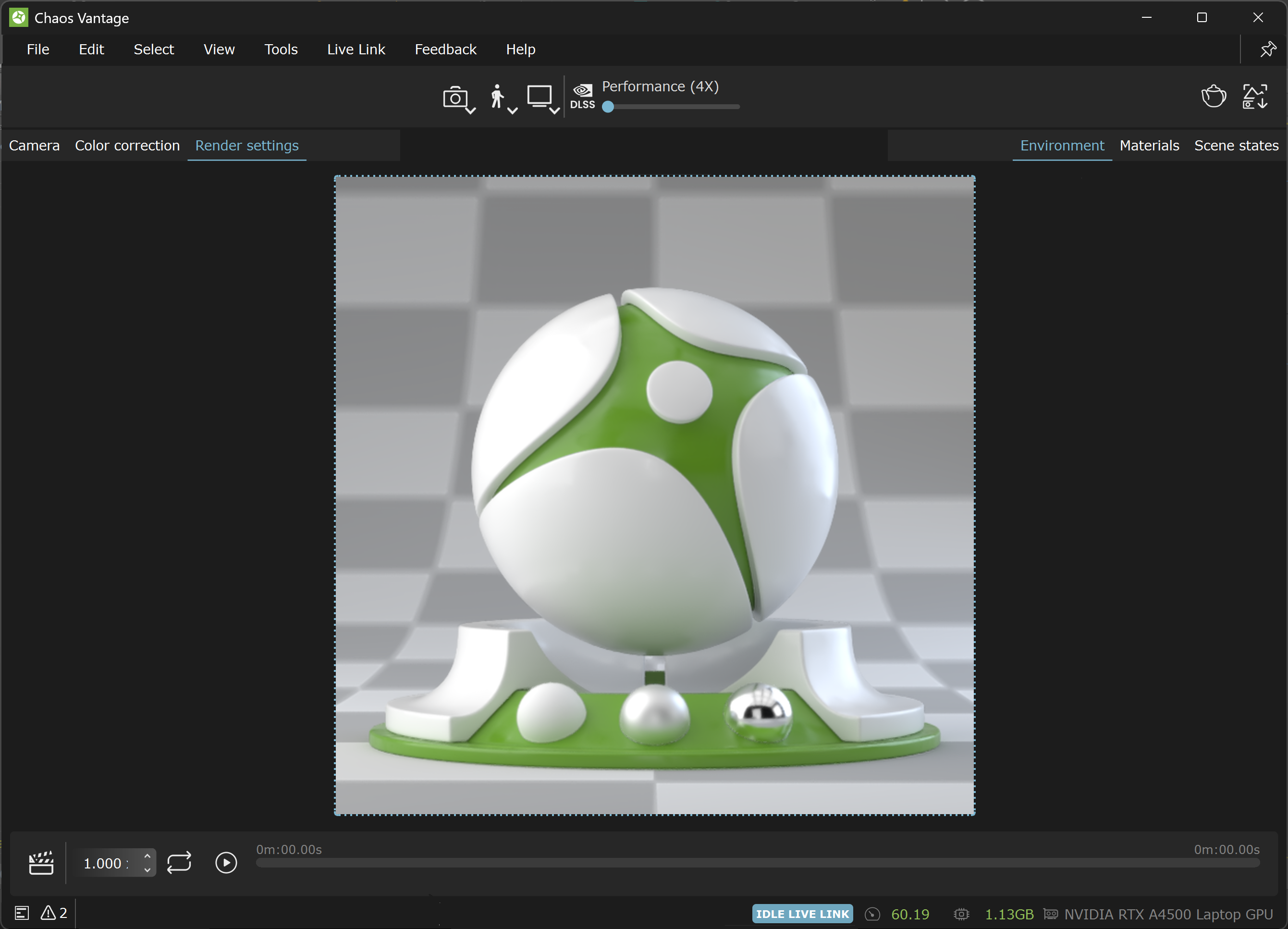Viewport: 1288px width, 929px height.
Task: Click the NVIDIA RTX A4500 Laptop GPU label
Action: [x=1169, y=914]
